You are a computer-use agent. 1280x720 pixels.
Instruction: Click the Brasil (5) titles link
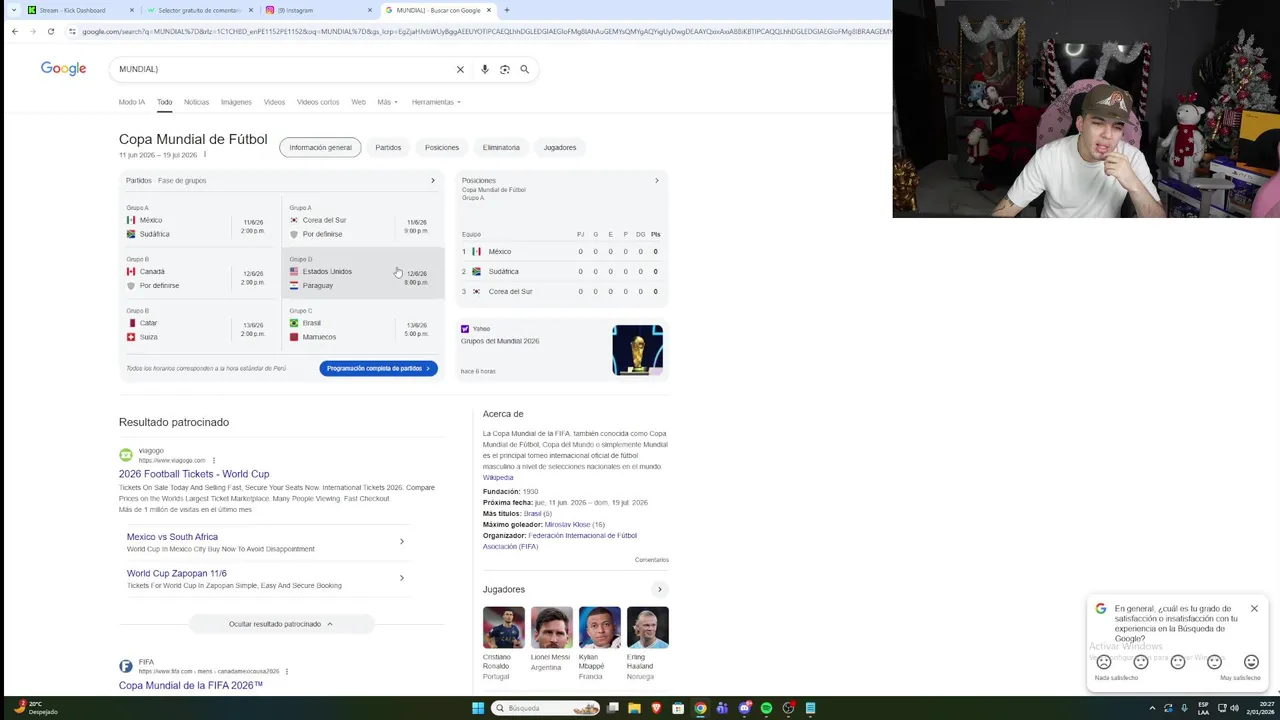coord(538,514)
